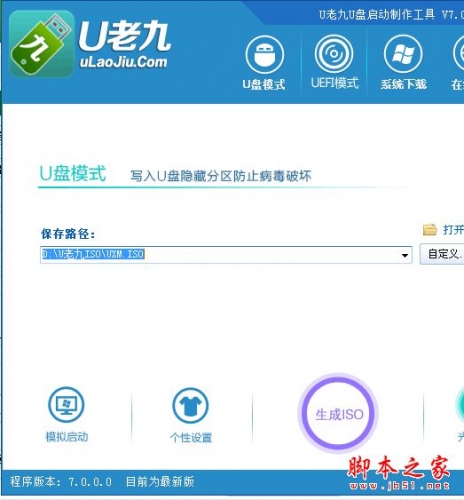
Task: Click the yellow folder 打开 icon
Action: tap(430, 230)
